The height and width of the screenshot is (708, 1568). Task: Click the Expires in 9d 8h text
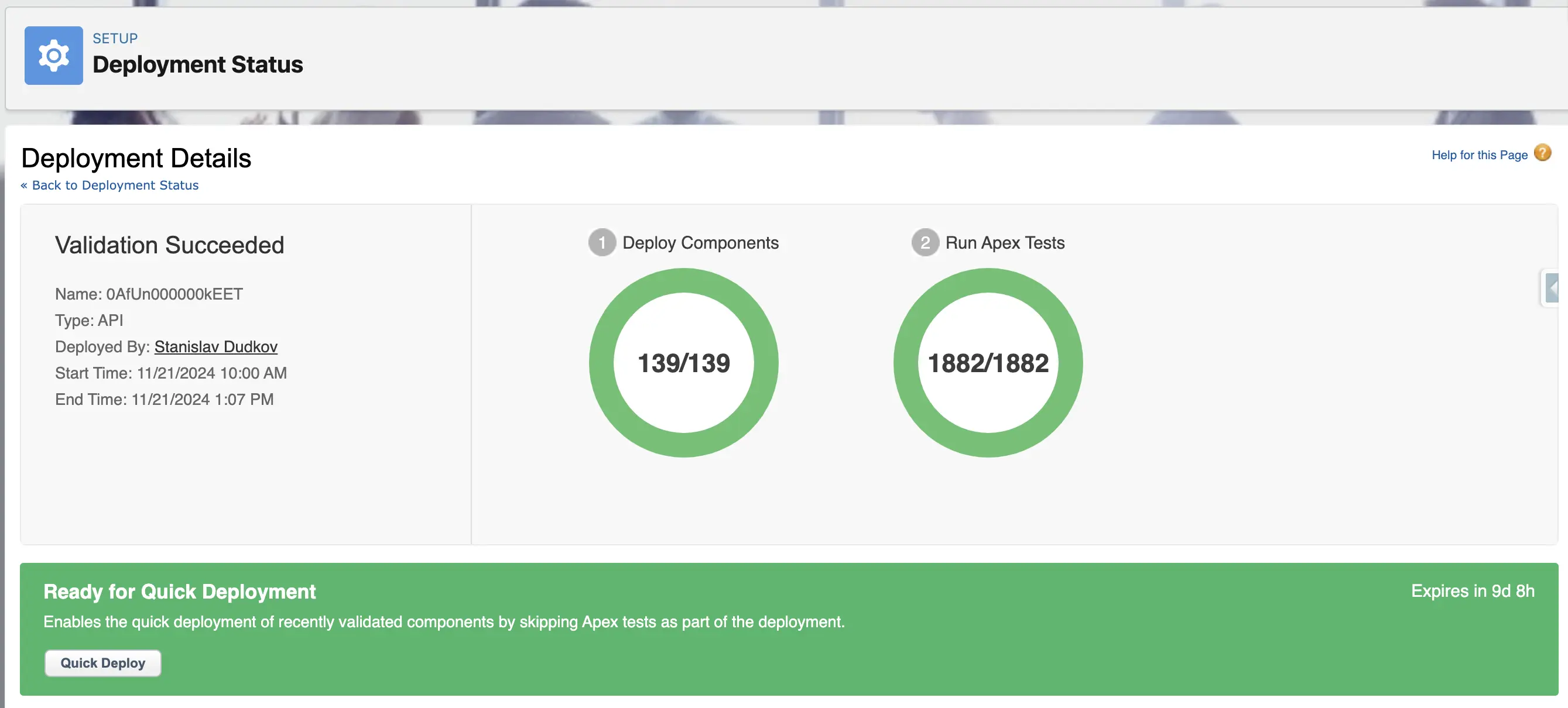1472,591
